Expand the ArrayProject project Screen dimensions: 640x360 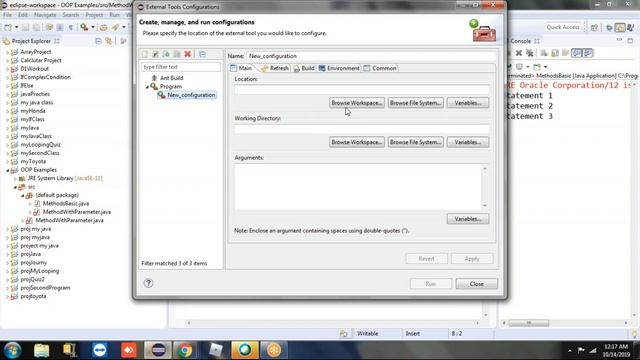click(x=7, y=52)
